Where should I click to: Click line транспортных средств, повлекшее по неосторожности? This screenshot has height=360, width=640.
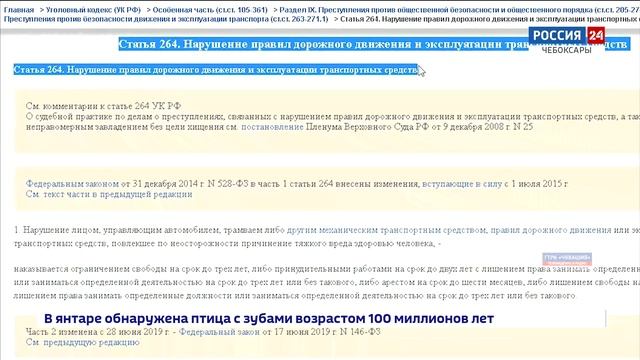227,244
